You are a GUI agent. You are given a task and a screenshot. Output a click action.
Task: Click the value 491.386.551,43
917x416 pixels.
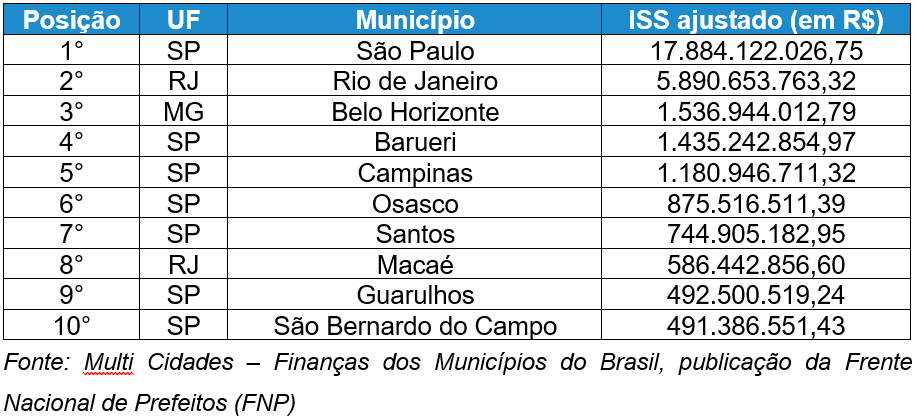point(756,326)
